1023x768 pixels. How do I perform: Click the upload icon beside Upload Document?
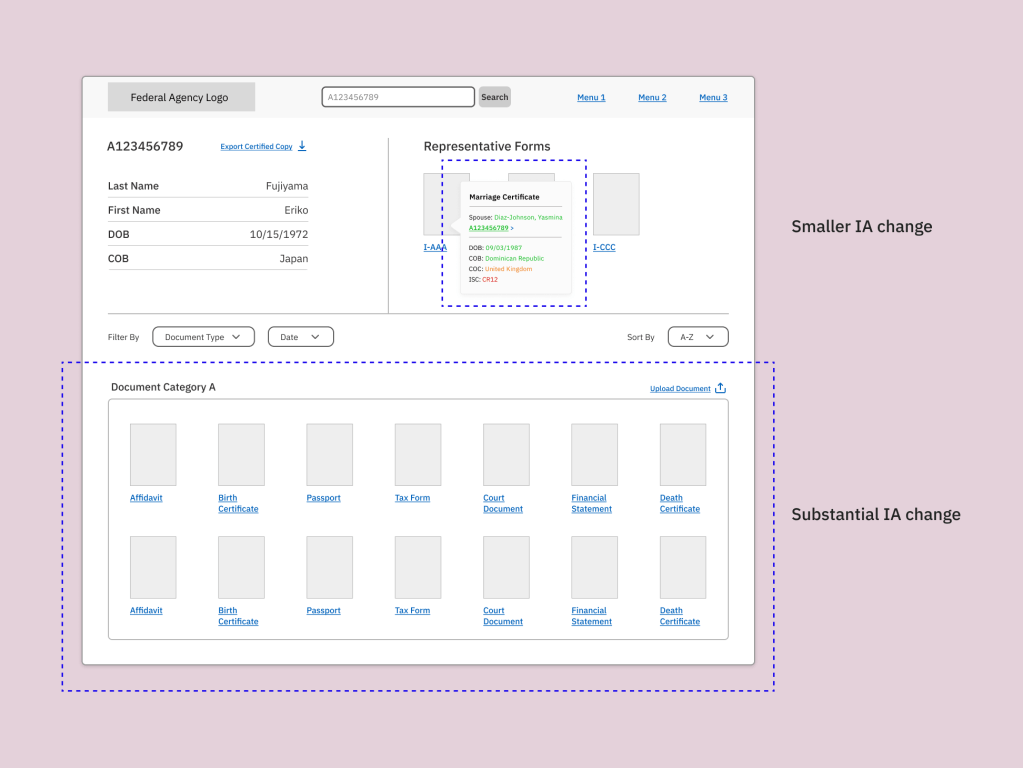pyautogui.click(x=720, y=388)
